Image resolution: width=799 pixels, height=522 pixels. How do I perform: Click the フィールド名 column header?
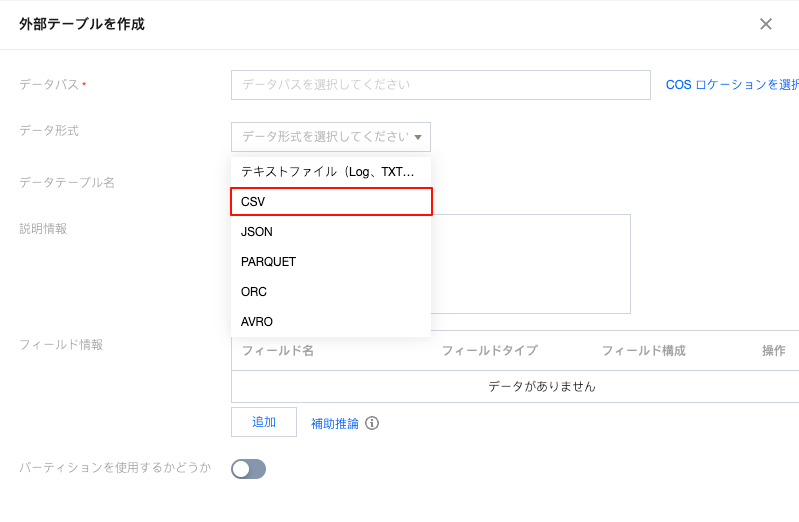coord(278,351)
